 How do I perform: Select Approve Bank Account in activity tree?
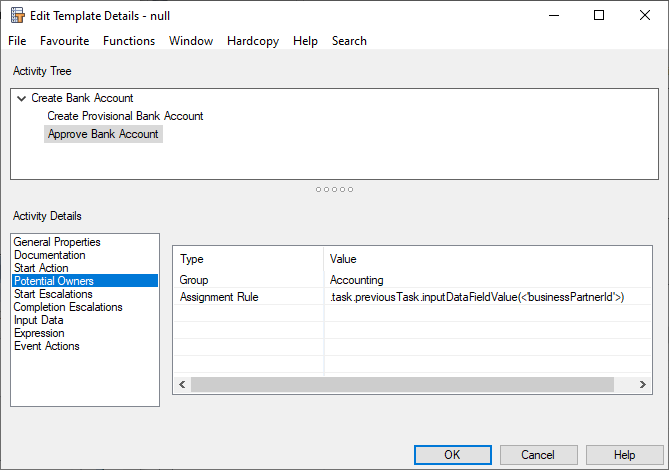[103, 134]
